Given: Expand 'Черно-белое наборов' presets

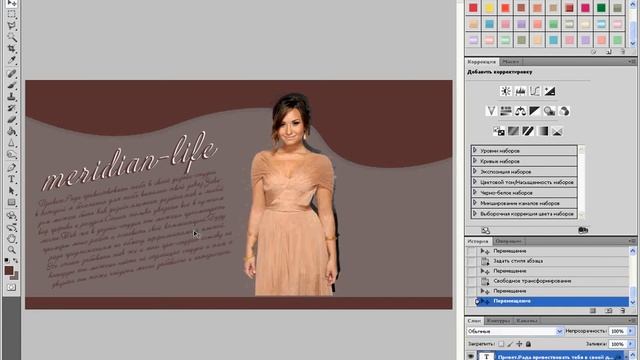Looking at the screenshot, I should point(475,192).
